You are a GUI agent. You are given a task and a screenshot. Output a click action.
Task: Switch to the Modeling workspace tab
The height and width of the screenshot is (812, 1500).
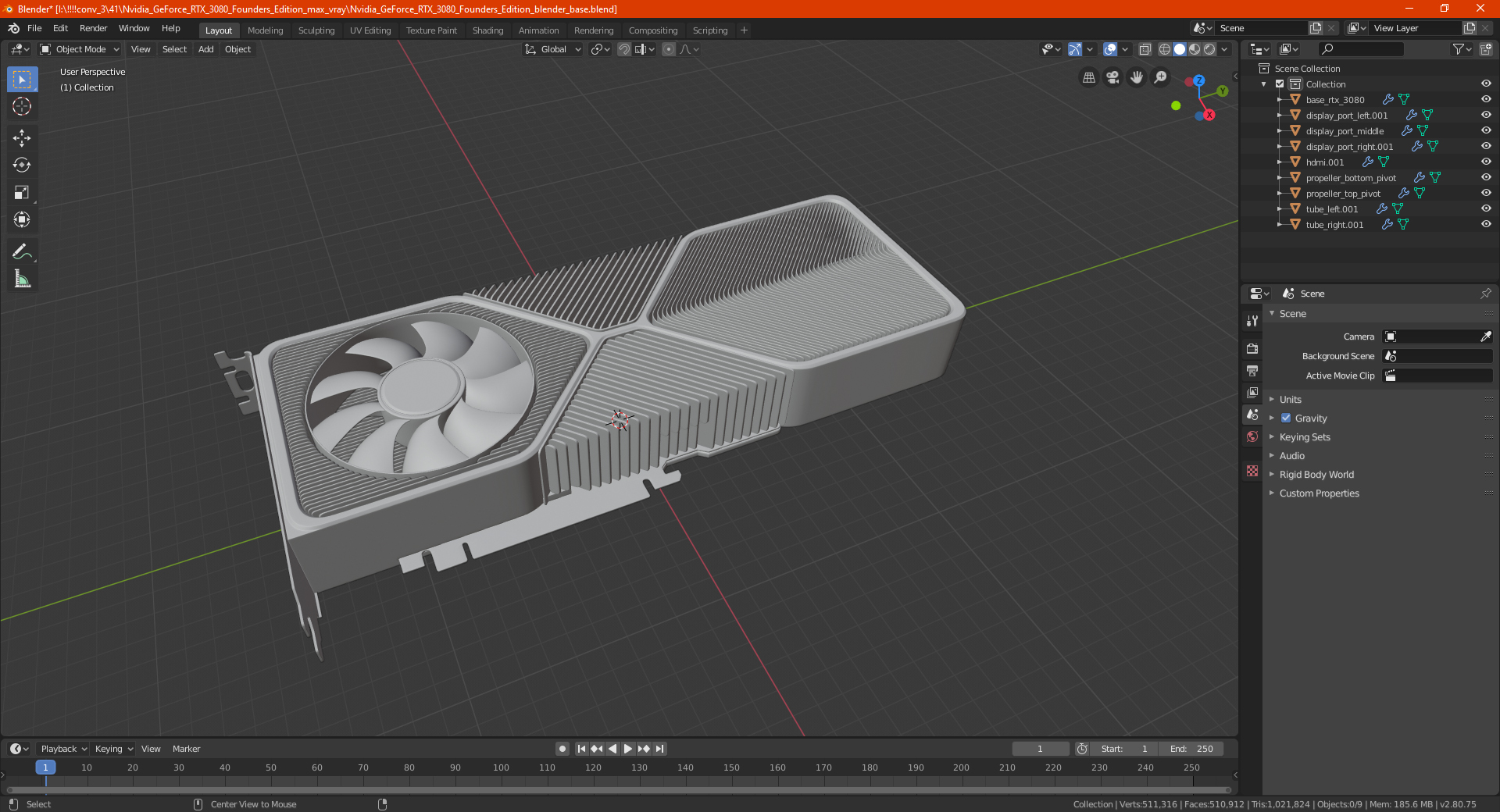(265, 30)
